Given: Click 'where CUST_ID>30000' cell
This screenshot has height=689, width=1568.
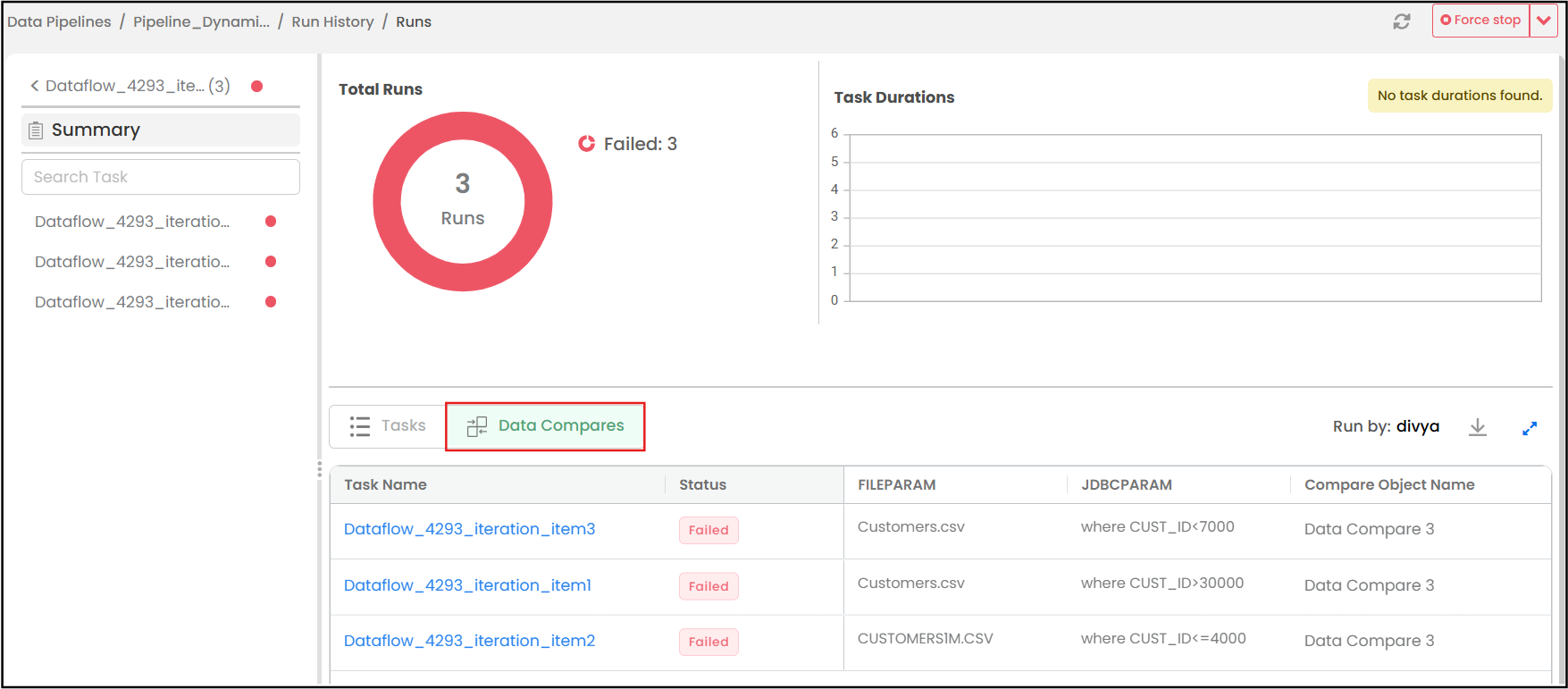Looking at the screenshot, I should click(x=1161, y=583).
